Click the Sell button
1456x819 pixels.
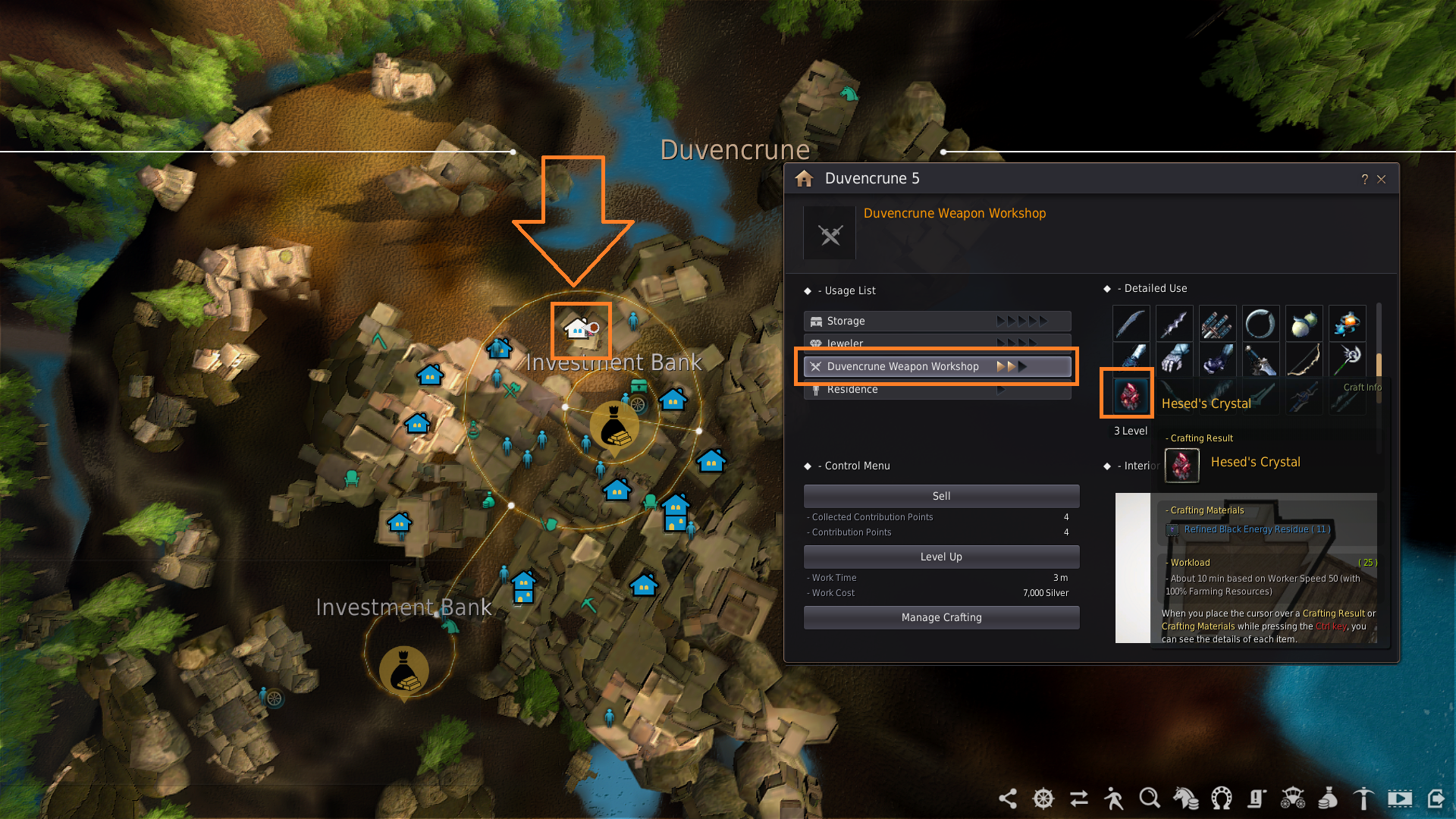[941, 496]
